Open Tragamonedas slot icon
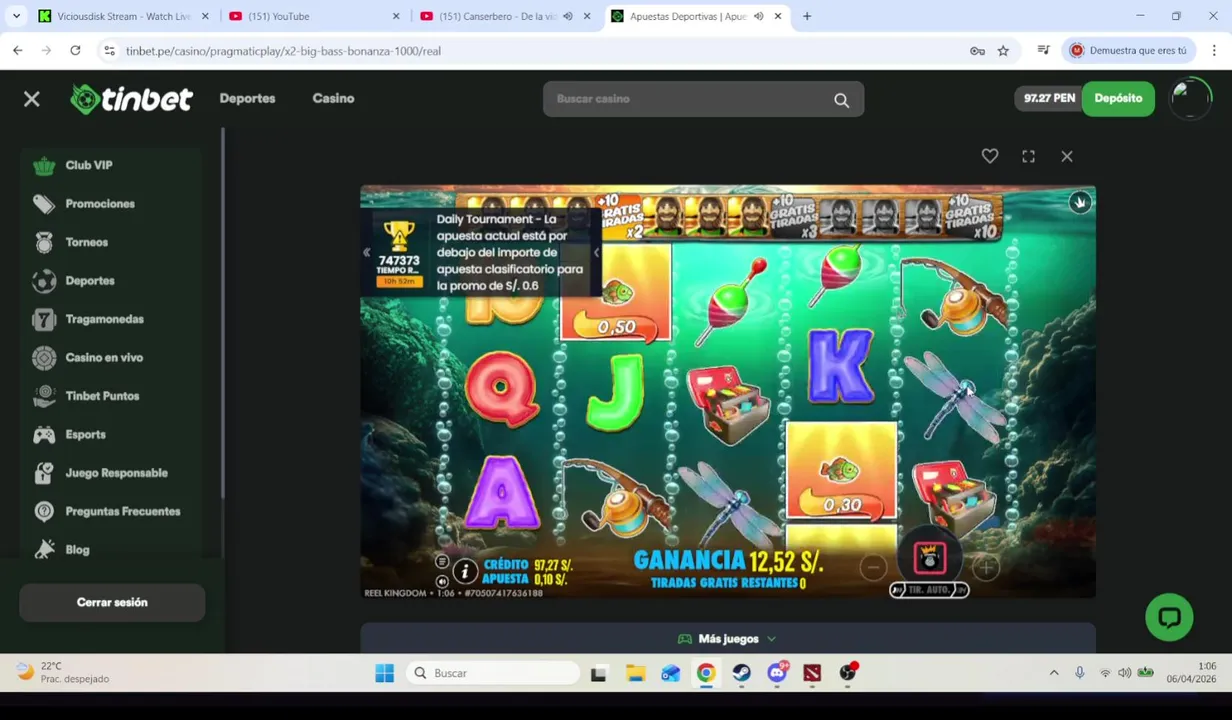 [x=44, y=319]
